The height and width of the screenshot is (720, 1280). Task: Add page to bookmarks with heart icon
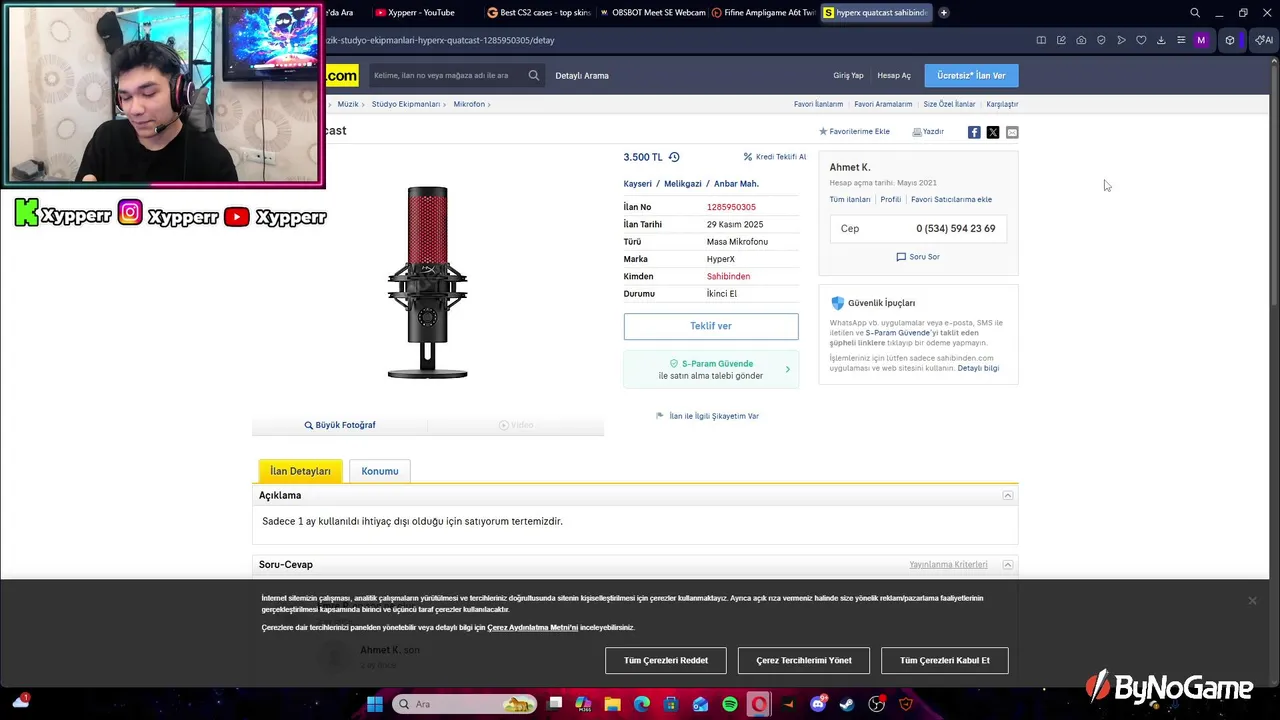(1141, 40)
